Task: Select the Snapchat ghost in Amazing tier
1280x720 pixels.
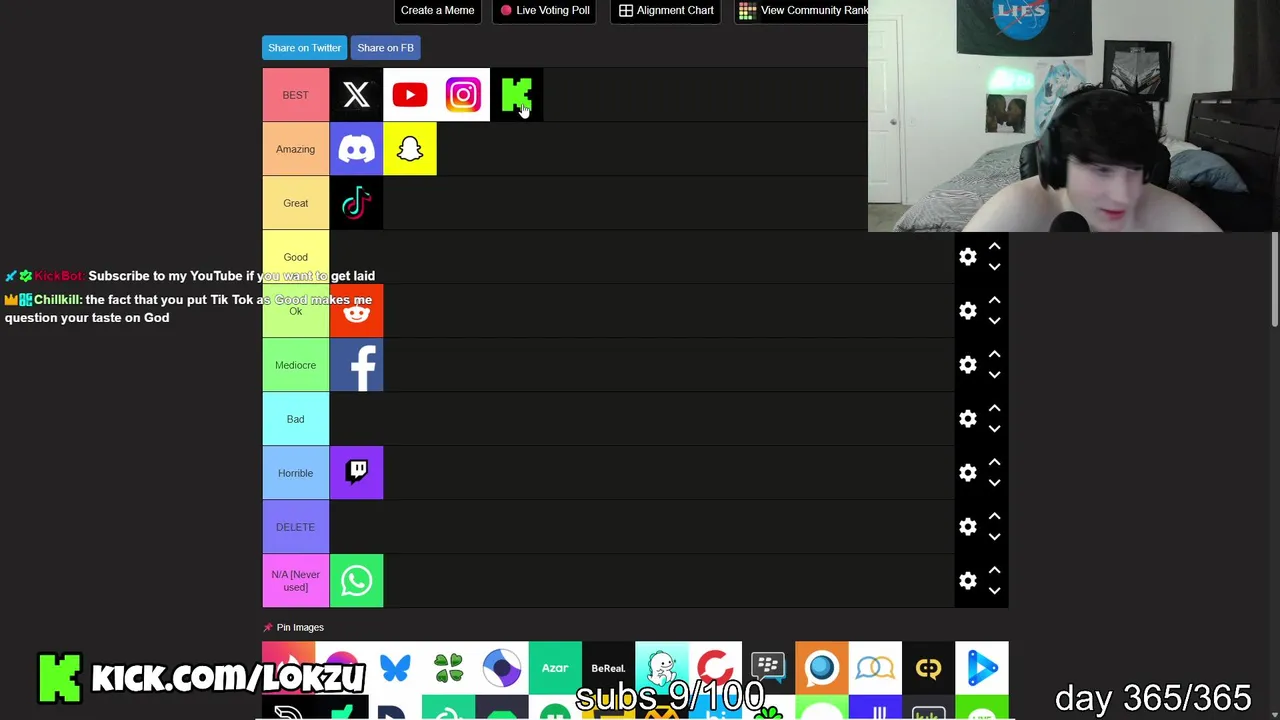Action: [410, 149]
